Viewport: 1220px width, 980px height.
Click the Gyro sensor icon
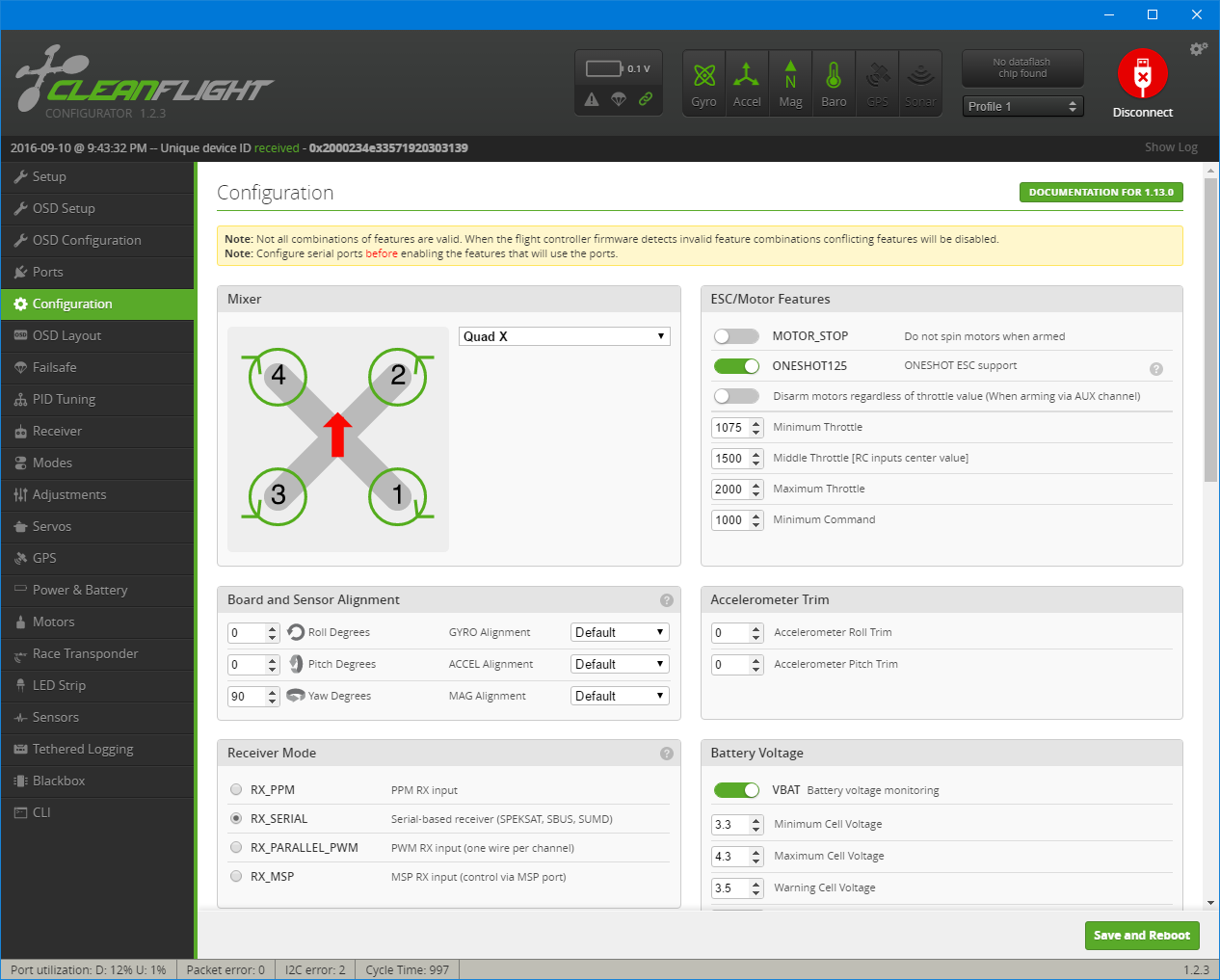point(704,84)
